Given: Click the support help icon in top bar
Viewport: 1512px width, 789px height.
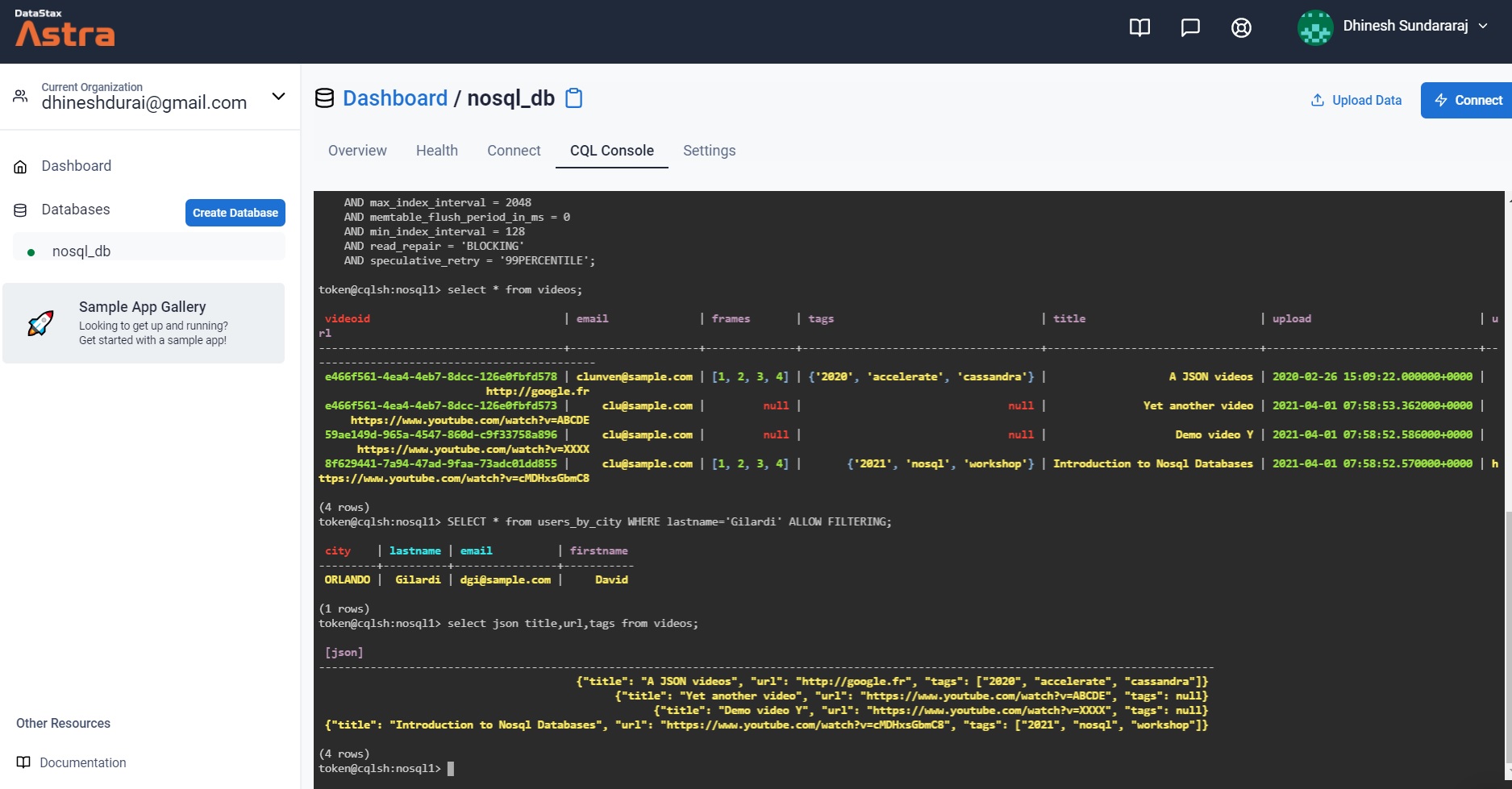Looking at the screenshot, I should (1242, 27).
